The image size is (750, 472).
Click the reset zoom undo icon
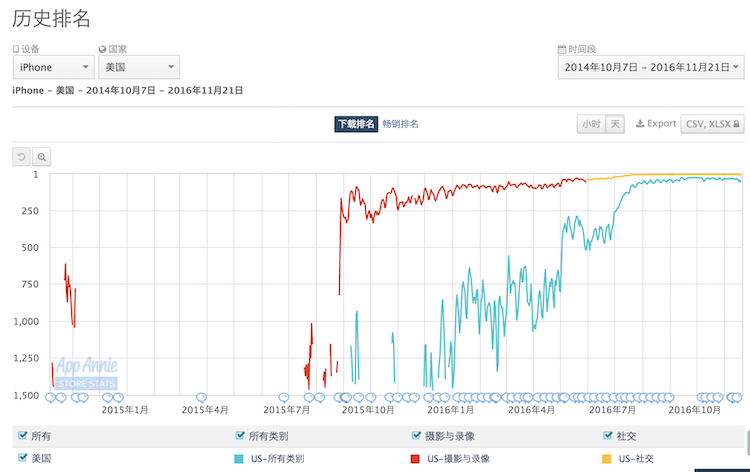[21, 156]
